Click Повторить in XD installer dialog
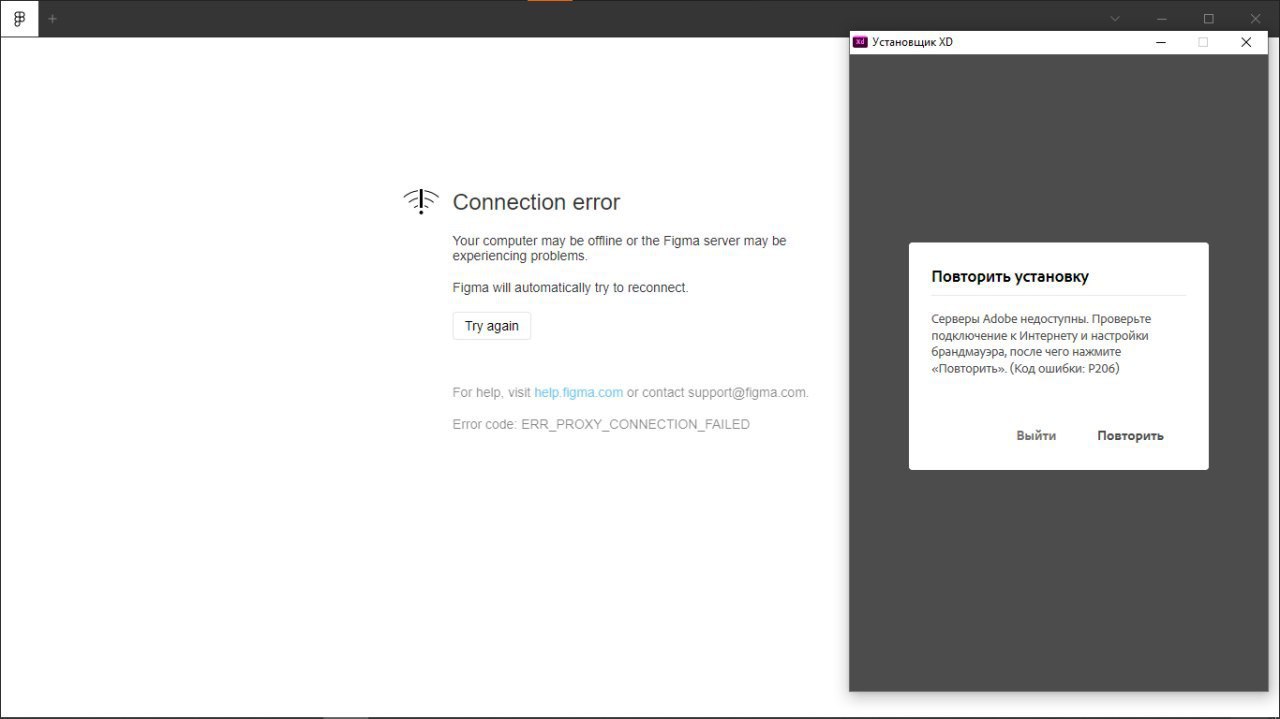Image resolution: width=1280 pixels, height=719 pixels. [x=1130, y=435]
